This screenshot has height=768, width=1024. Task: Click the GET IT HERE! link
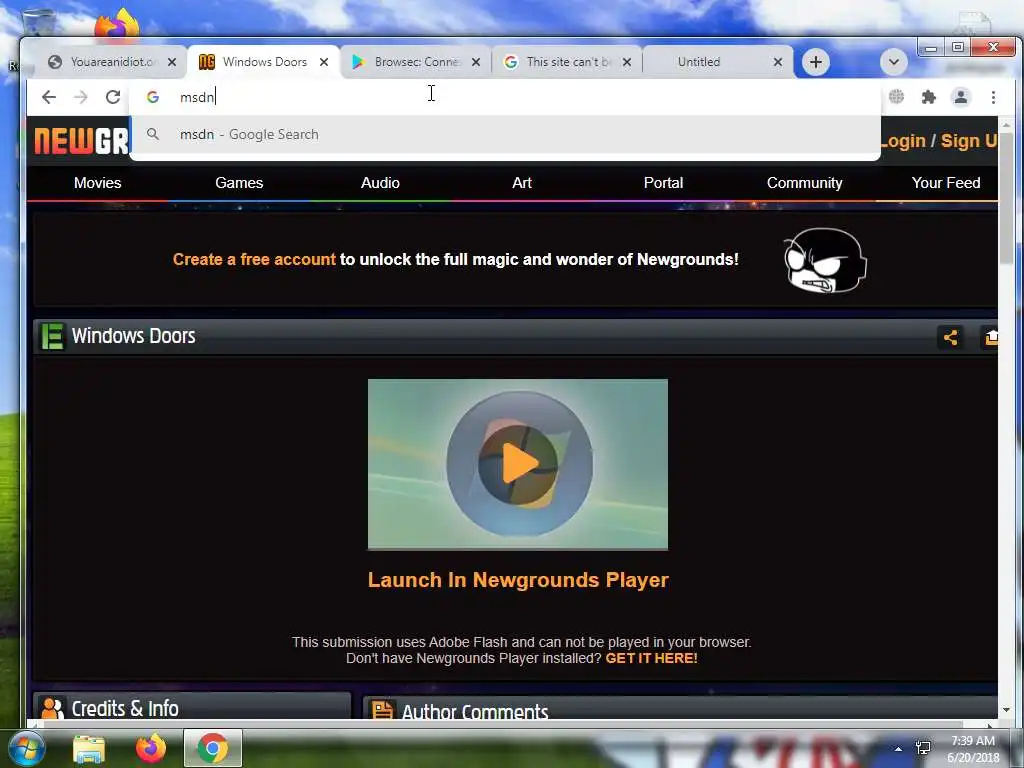tap(651, 658)
